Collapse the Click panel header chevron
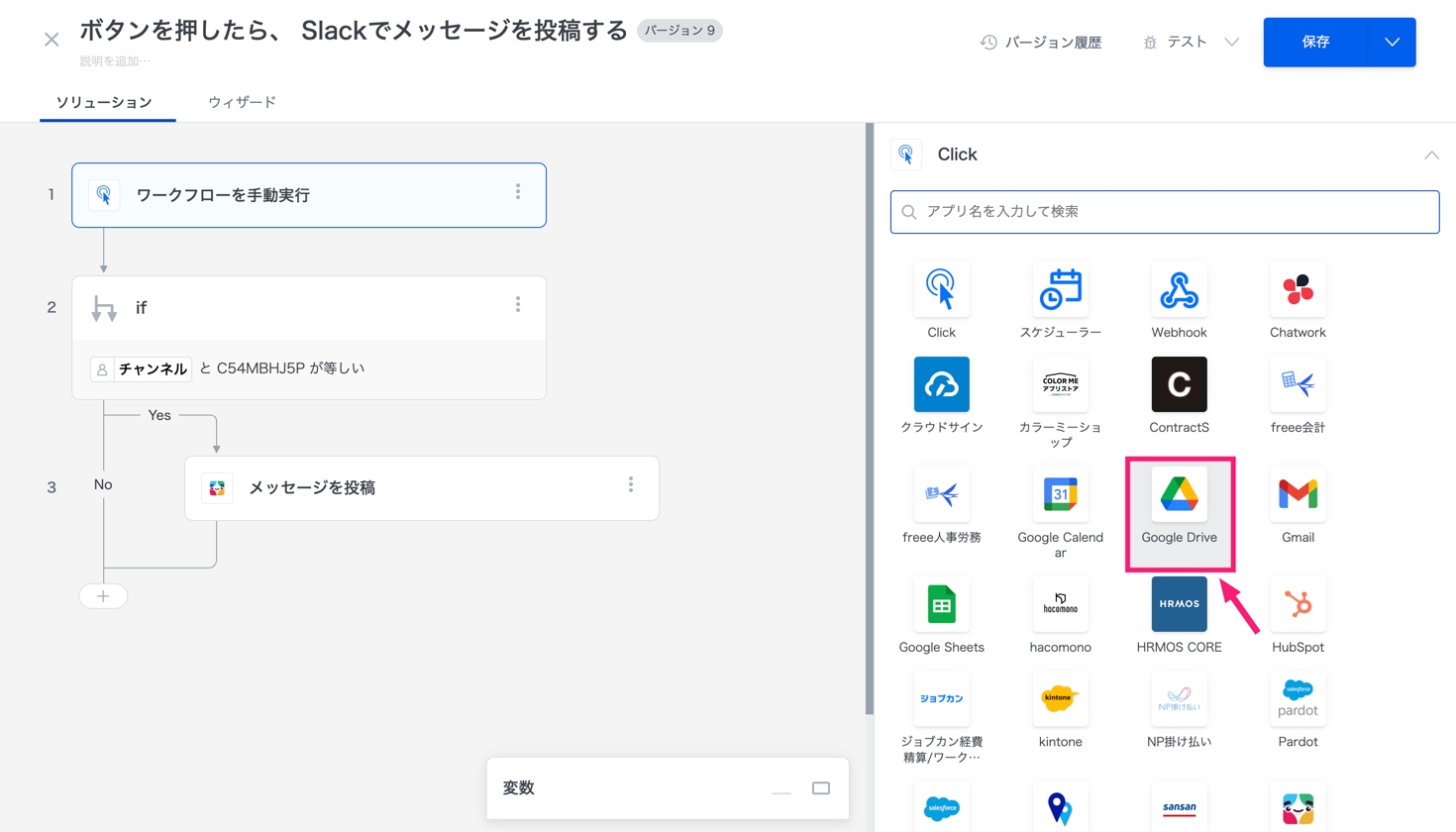 [x=1431, y=155]
